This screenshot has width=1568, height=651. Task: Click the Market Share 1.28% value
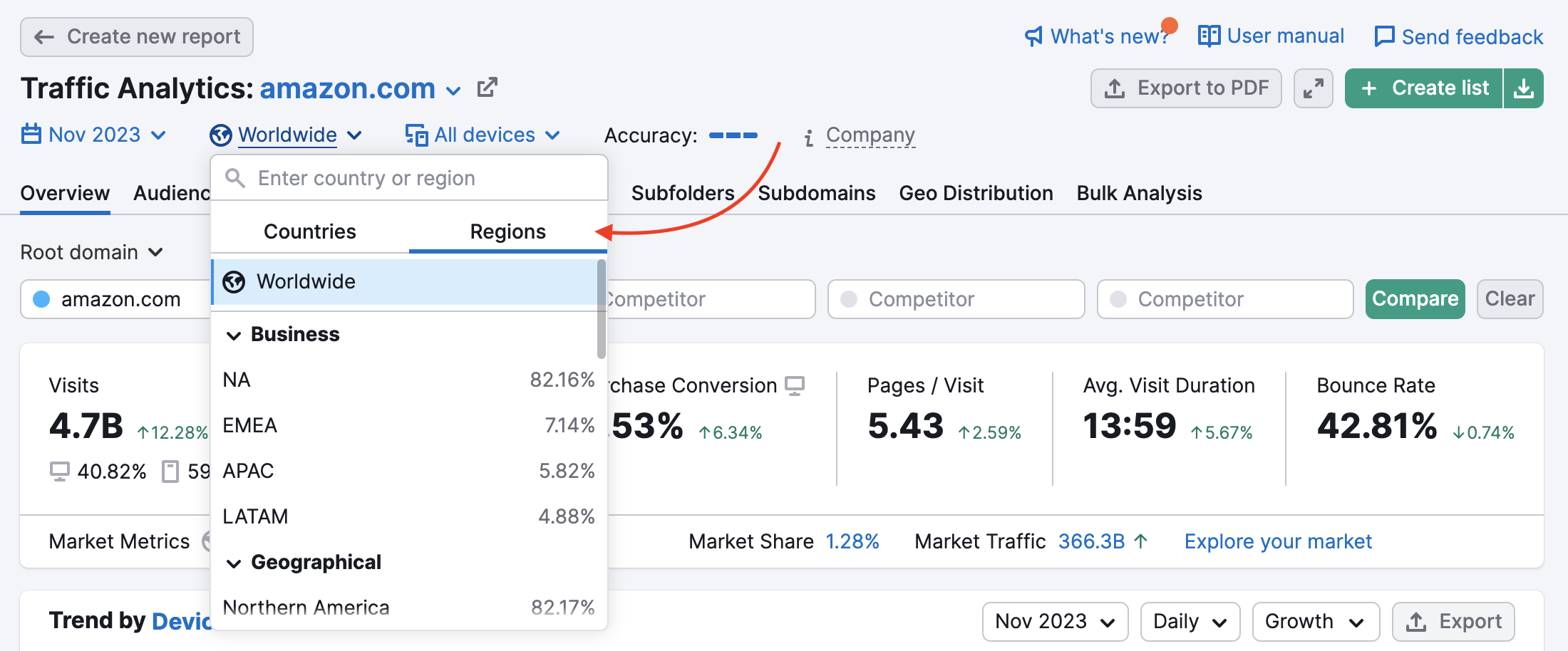point(852,541)
